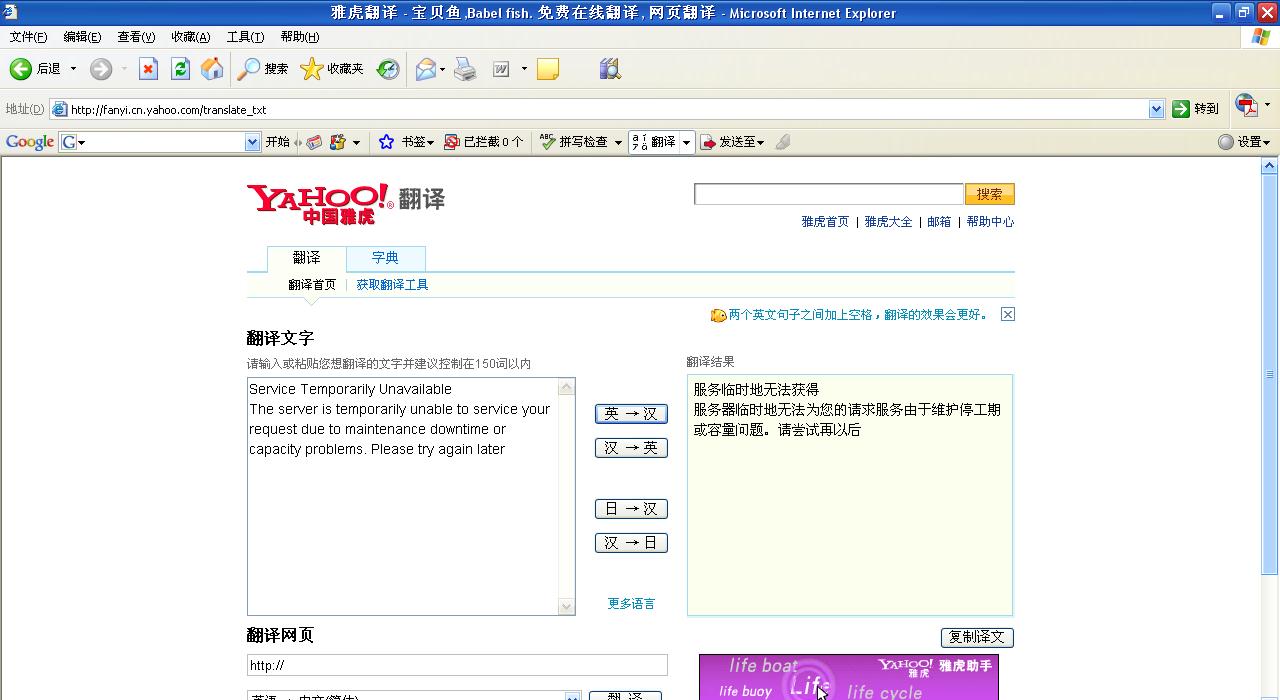Image resolution: width=1280 pixels, height=700 pixels.
Task: Click the 汉→英 translate button
Action: point(631,447)
